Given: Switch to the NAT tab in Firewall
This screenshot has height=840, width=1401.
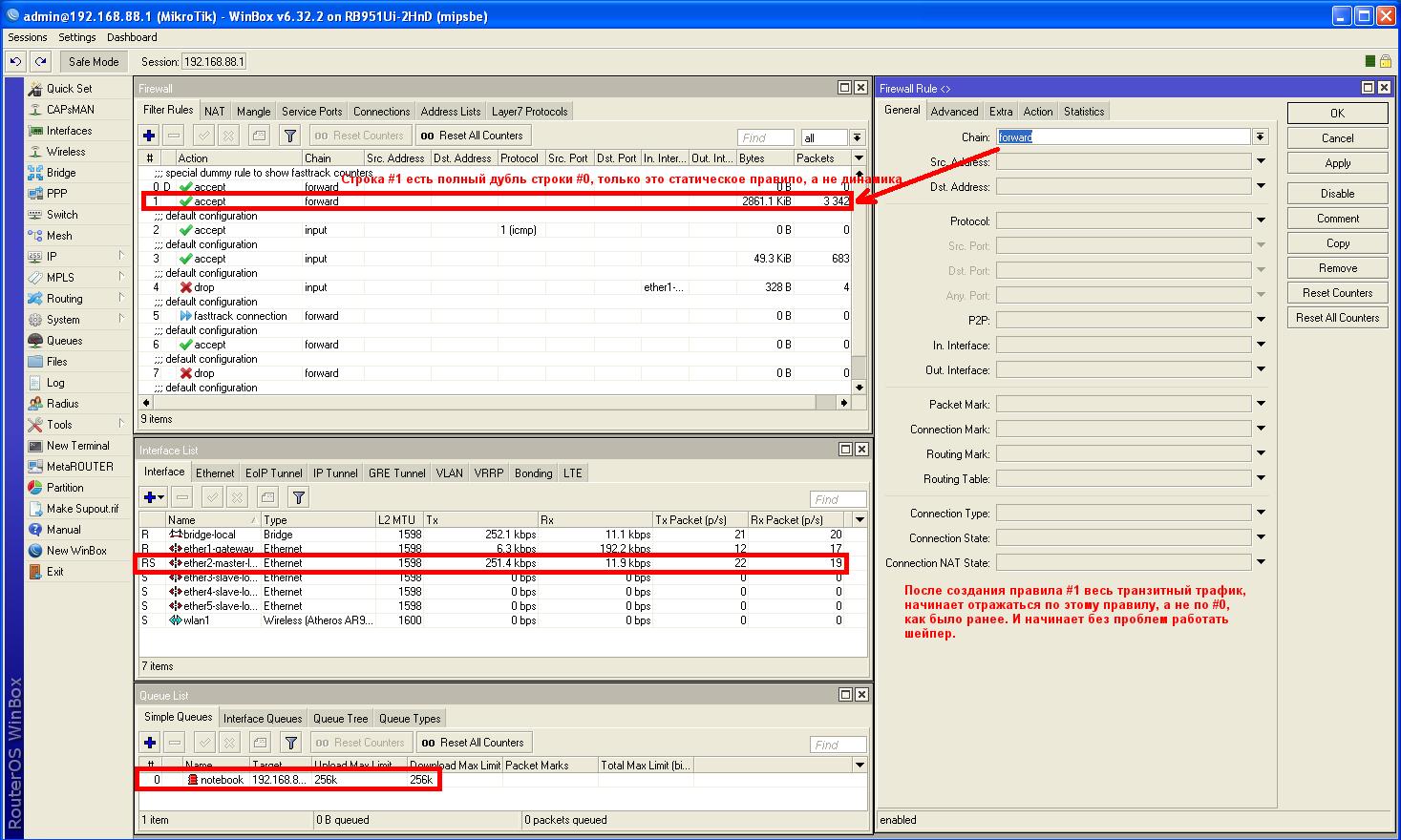Looking at the screenshot, I should (215, 112).
